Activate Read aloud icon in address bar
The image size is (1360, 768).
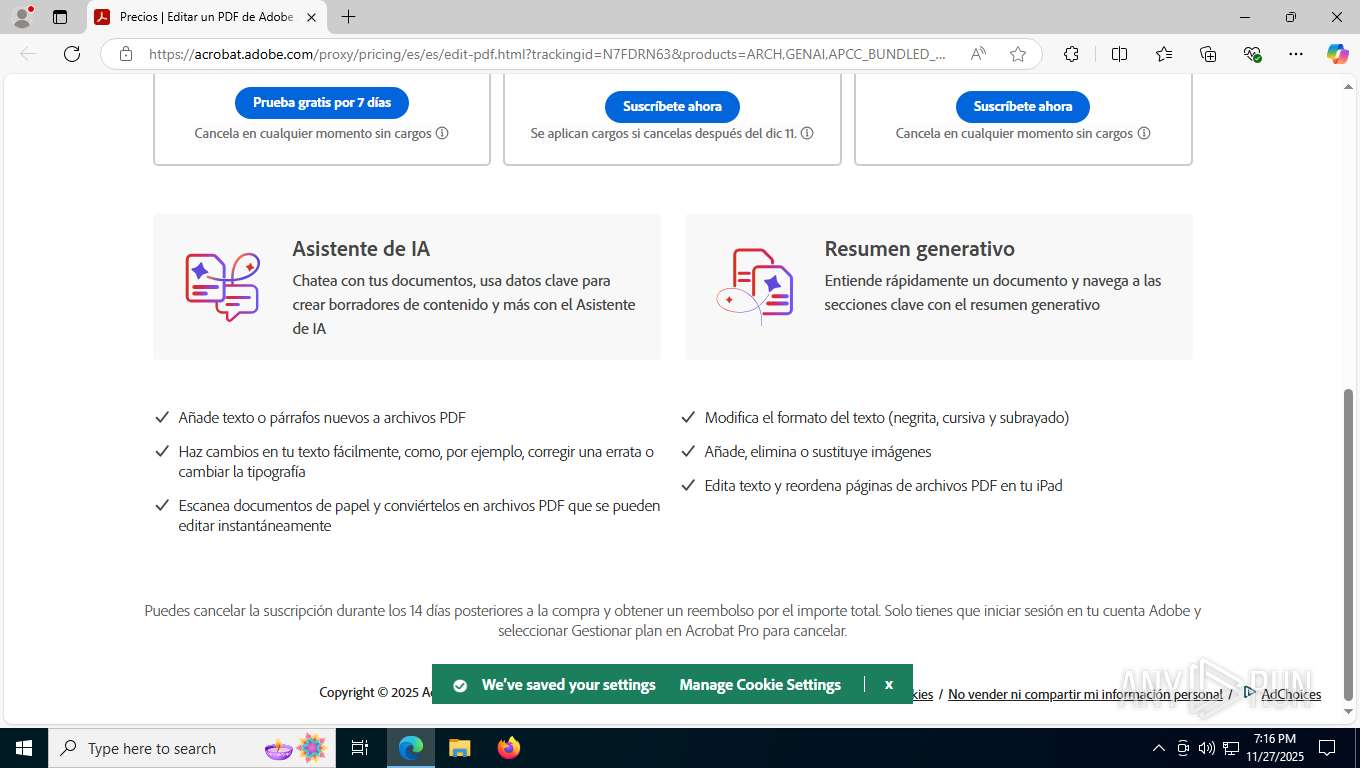coord(978,54)
